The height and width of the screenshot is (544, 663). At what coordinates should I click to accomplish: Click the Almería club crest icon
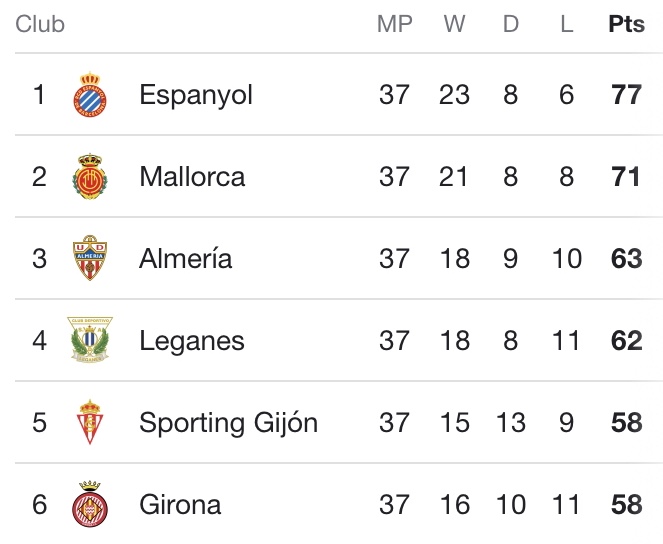[90, 259]
